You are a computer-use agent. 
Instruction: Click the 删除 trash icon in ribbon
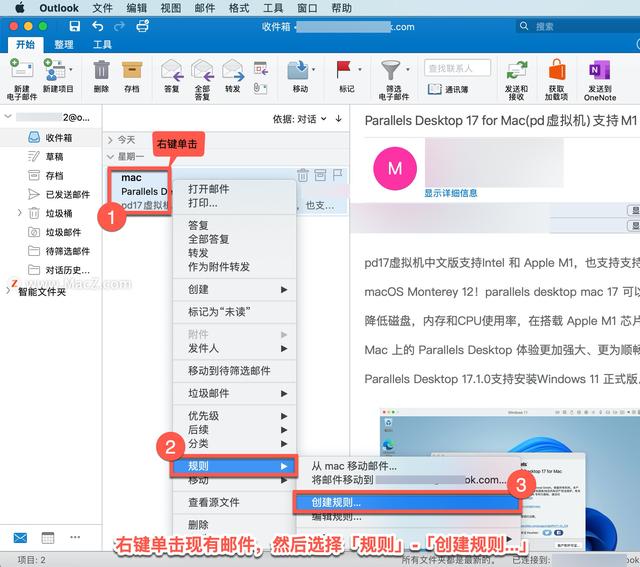coord(101,70)
